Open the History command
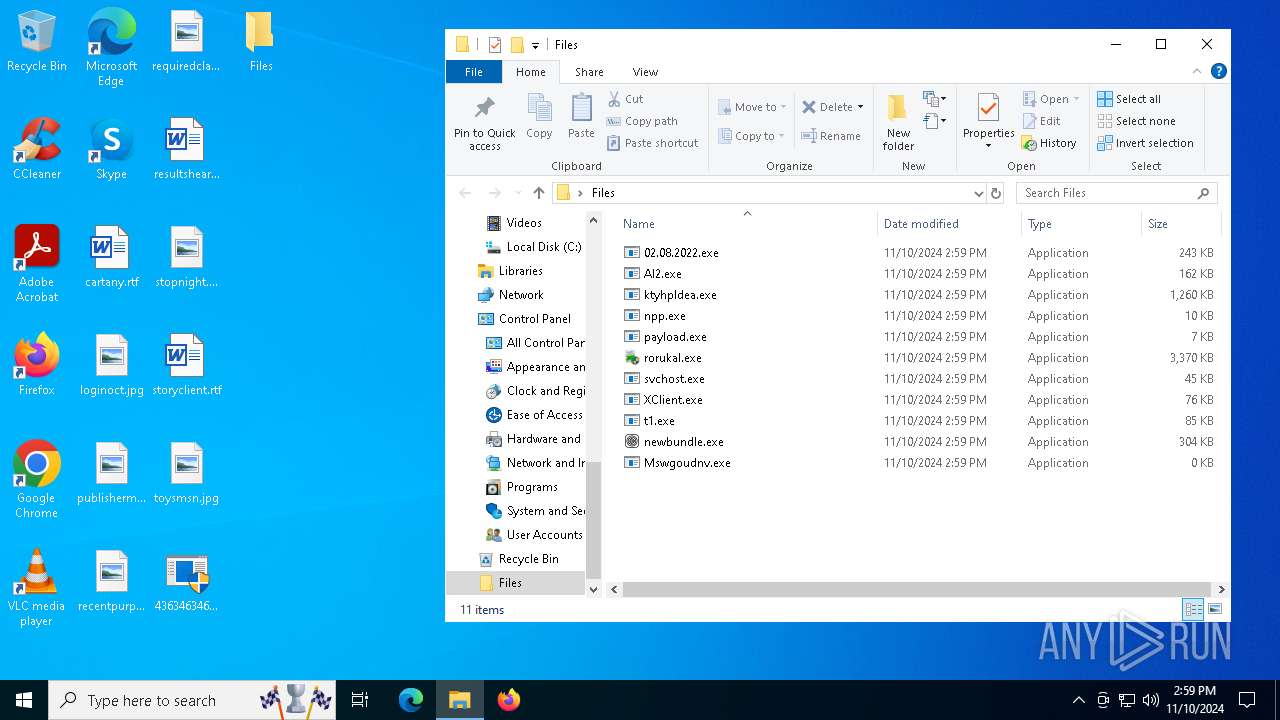 1049,143
